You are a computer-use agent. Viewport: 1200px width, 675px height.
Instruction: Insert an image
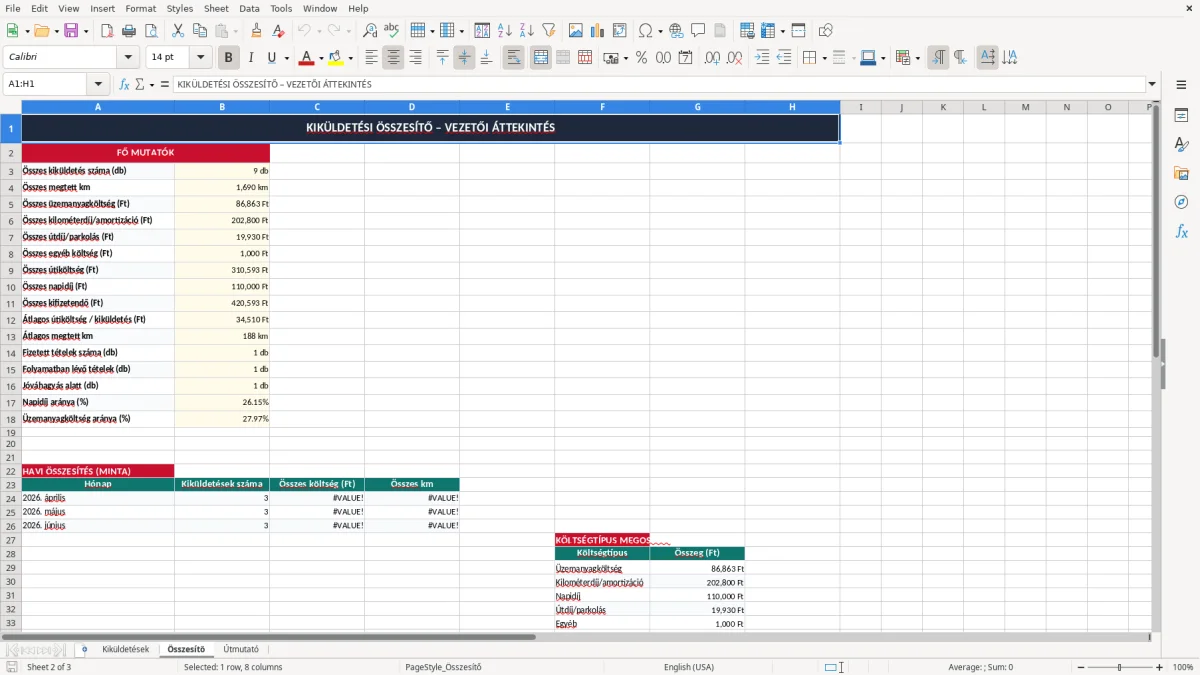coord(577,31)
